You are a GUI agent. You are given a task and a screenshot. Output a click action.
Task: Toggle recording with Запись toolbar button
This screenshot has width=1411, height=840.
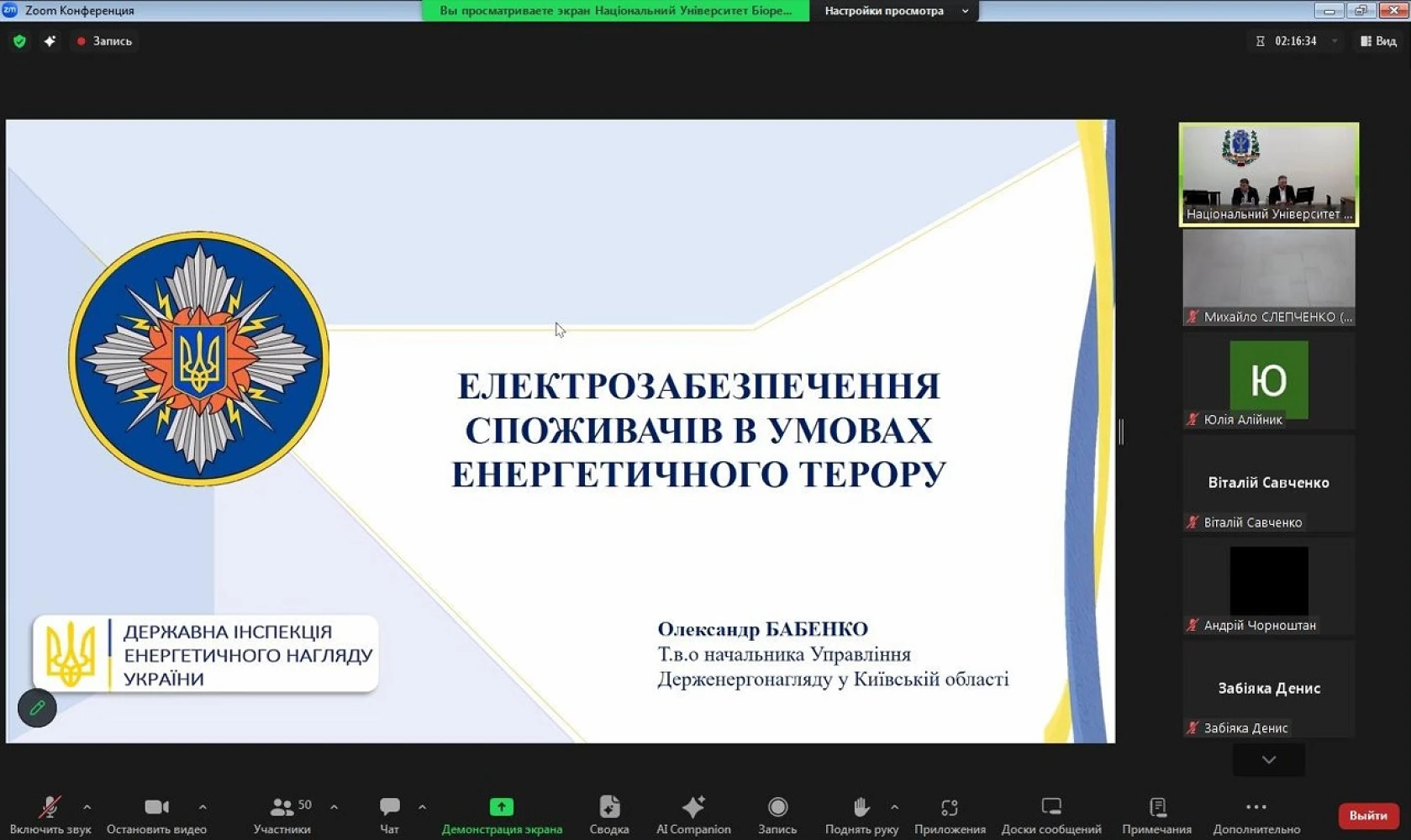click(x=777, y=807)
